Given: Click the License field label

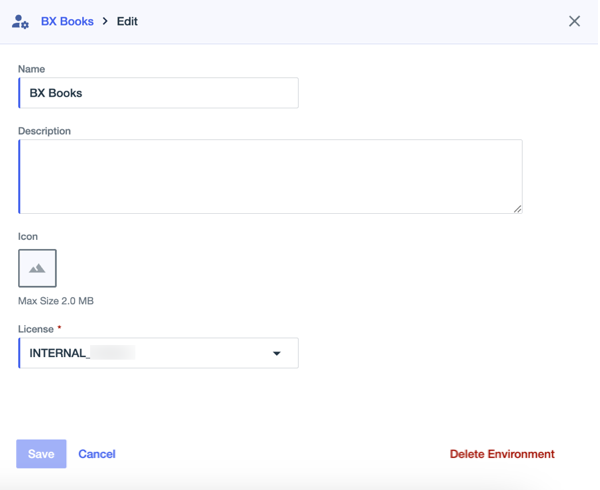Looking at the screenshot, I should [x=35, y=329].
